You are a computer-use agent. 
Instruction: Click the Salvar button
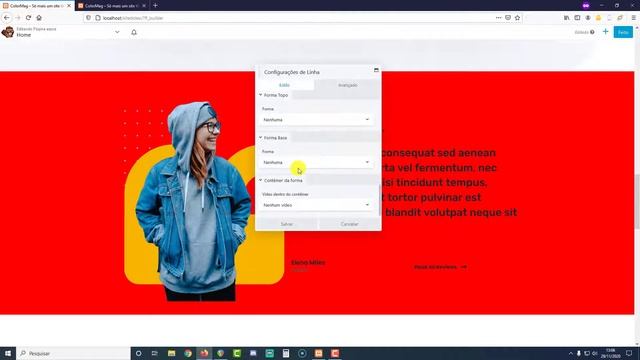(287, 224)
